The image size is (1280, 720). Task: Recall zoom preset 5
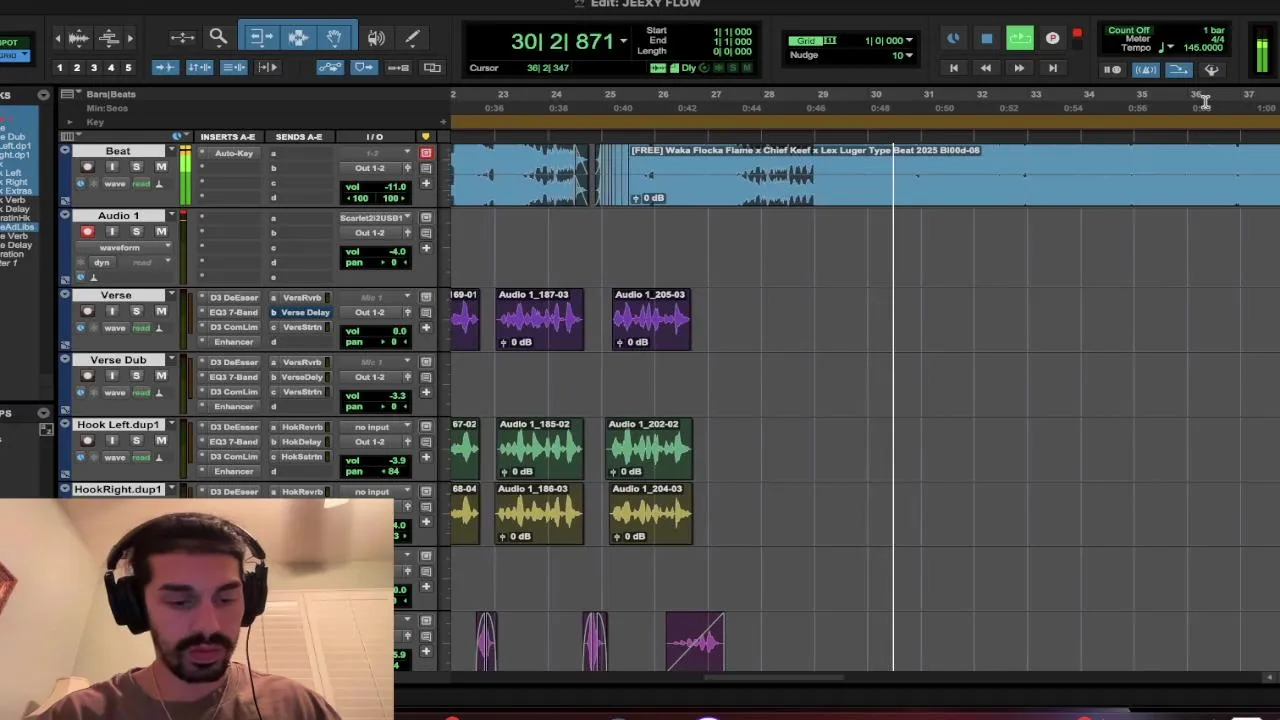pos(127,68)
